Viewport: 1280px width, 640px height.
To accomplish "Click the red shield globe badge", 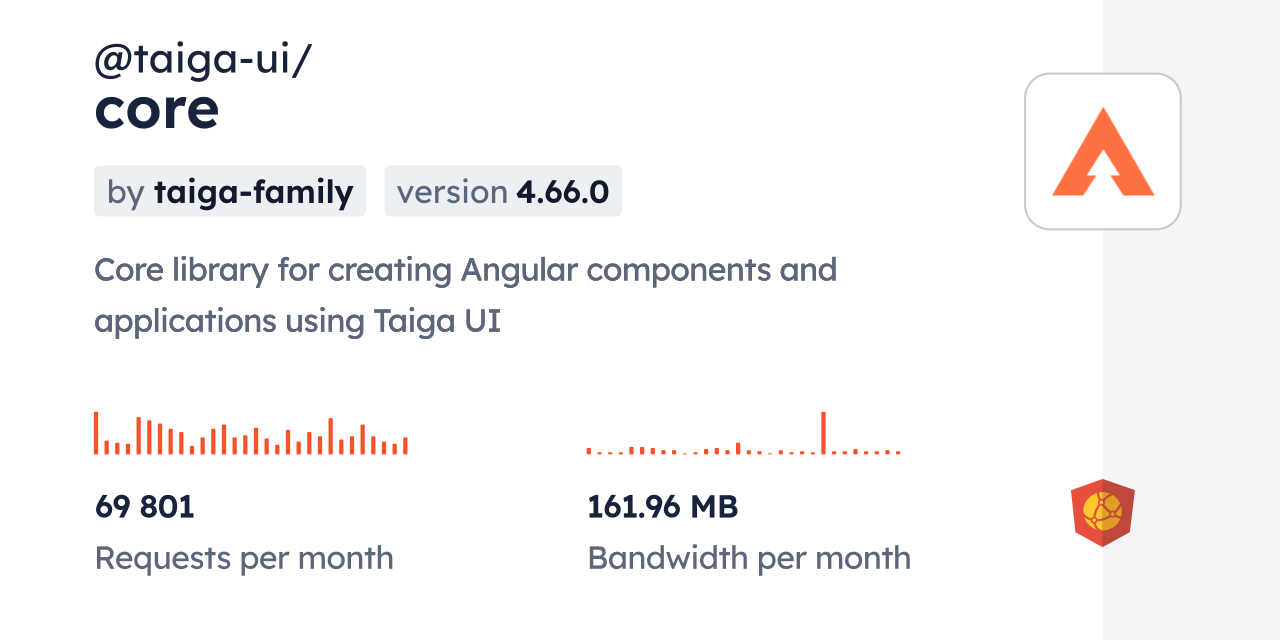I will [x=1102, y=512].
